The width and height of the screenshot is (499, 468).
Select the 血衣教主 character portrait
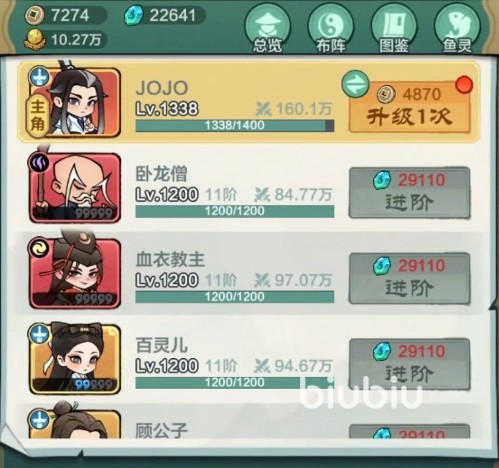[75, 273]
